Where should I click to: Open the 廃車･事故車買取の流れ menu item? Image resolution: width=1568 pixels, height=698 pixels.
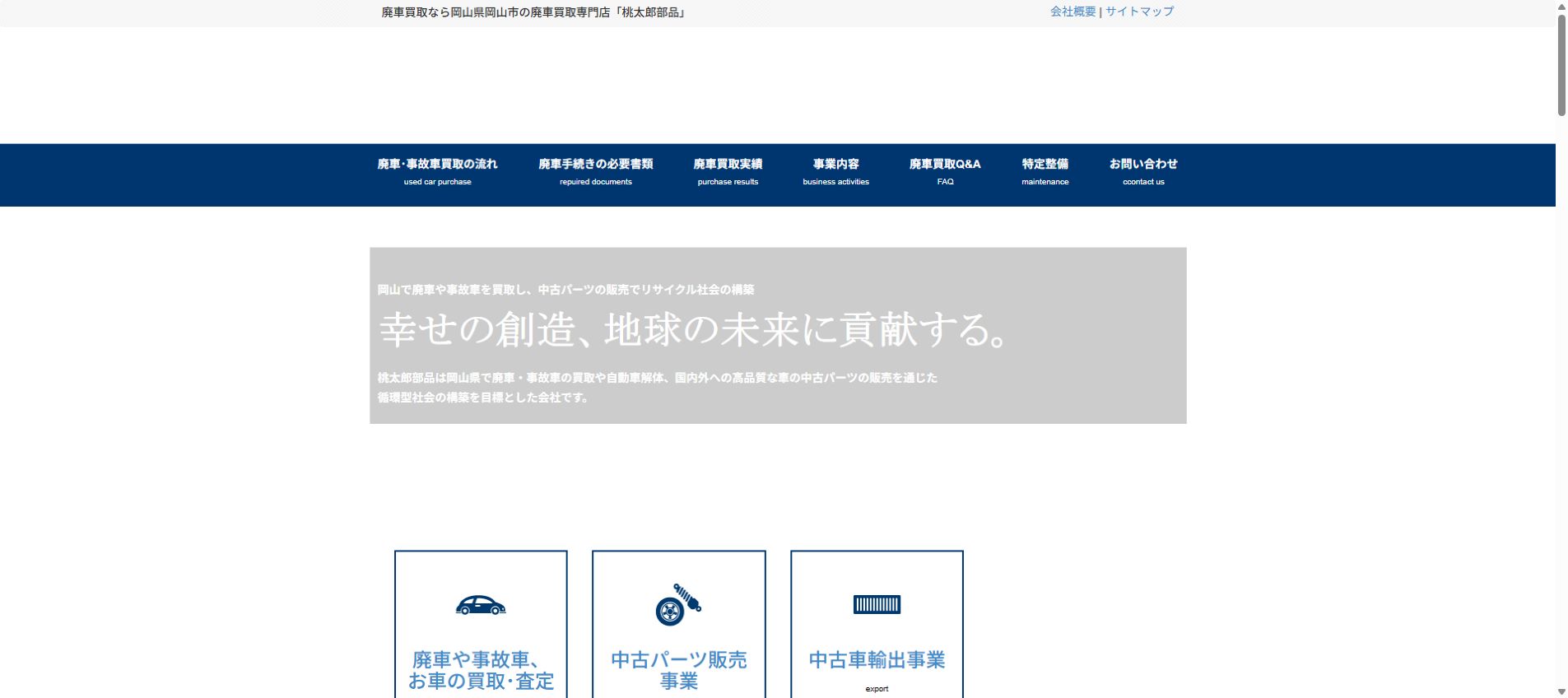tap(437, 172)
